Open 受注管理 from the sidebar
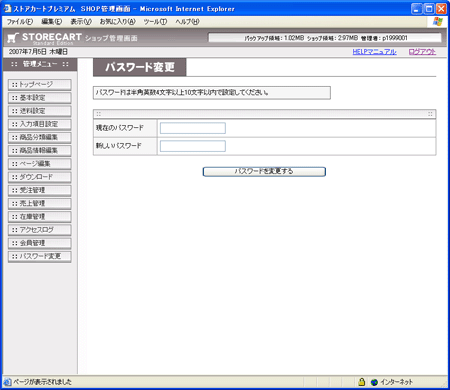Viewport: 450px width, 390px height. click(40, 190)
